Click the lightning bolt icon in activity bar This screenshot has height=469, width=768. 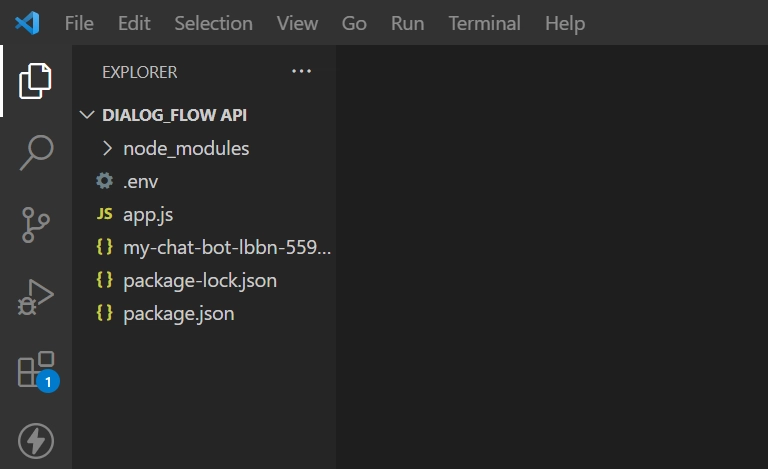pyautogui.click(x=36, y=441)
